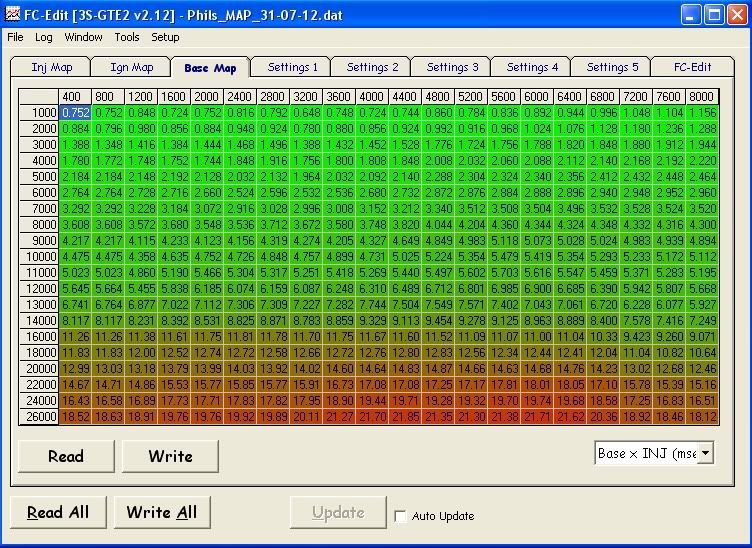Screen dimensions: 752x548
Task: Select cell 3.072 in row 7000
Action: [207, 209]
